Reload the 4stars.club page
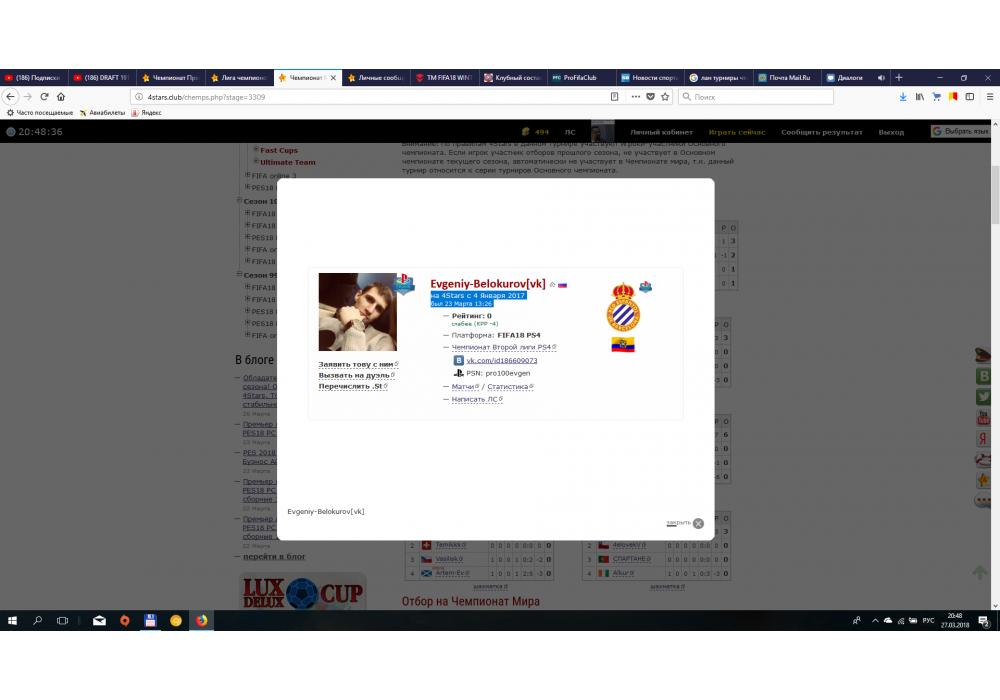 click(44, 97)
